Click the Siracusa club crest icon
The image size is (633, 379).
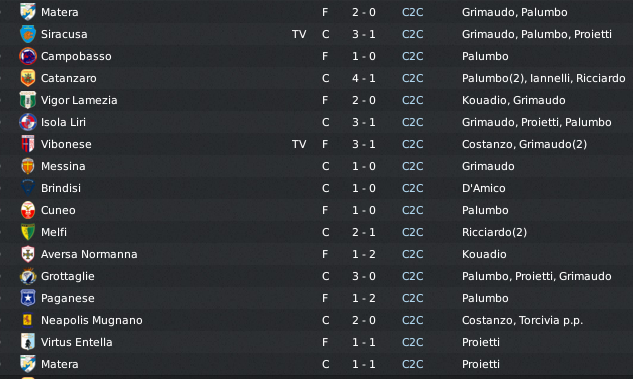28,34
